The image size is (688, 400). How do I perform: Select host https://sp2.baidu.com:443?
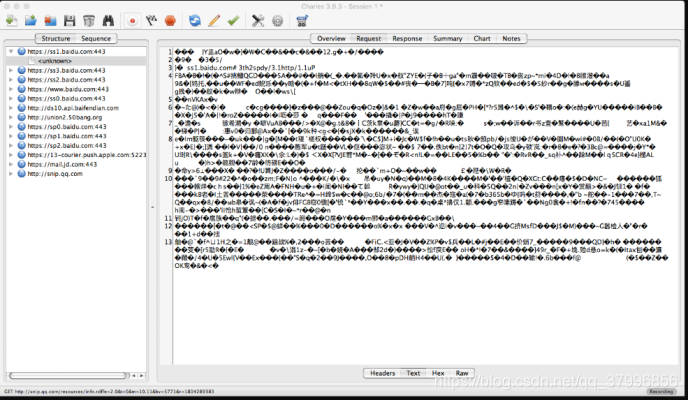click(67, 146)
